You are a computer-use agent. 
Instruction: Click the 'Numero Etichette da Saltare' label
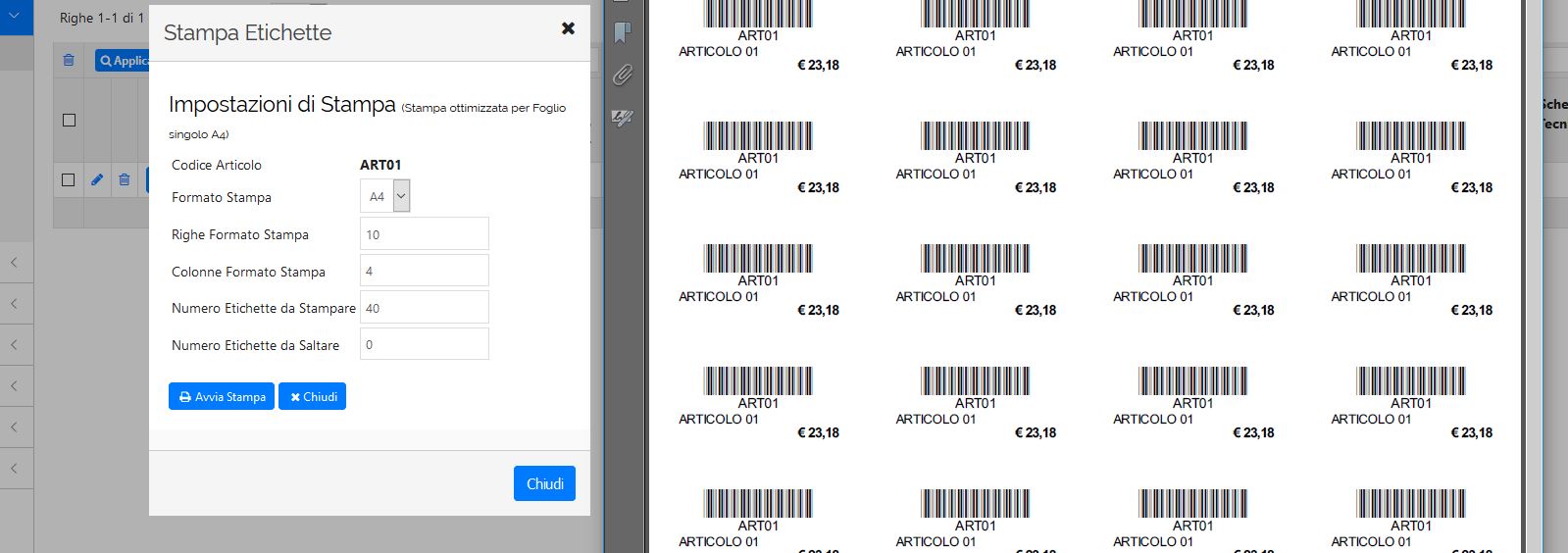(x=256, y=345)
